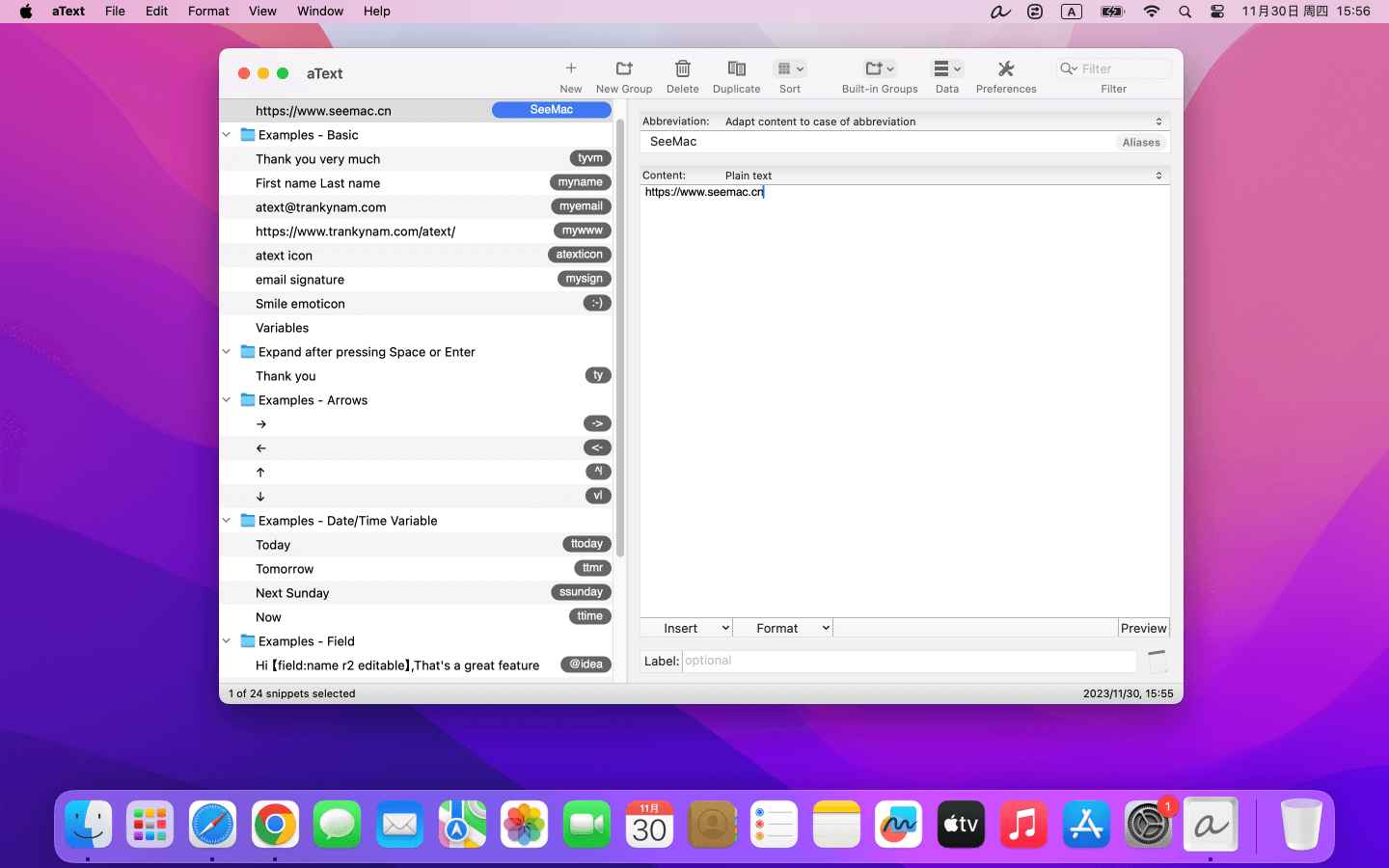1389x868 pixels.
Task: Select the atext icon snippet
Action: [x=416, y=256]
